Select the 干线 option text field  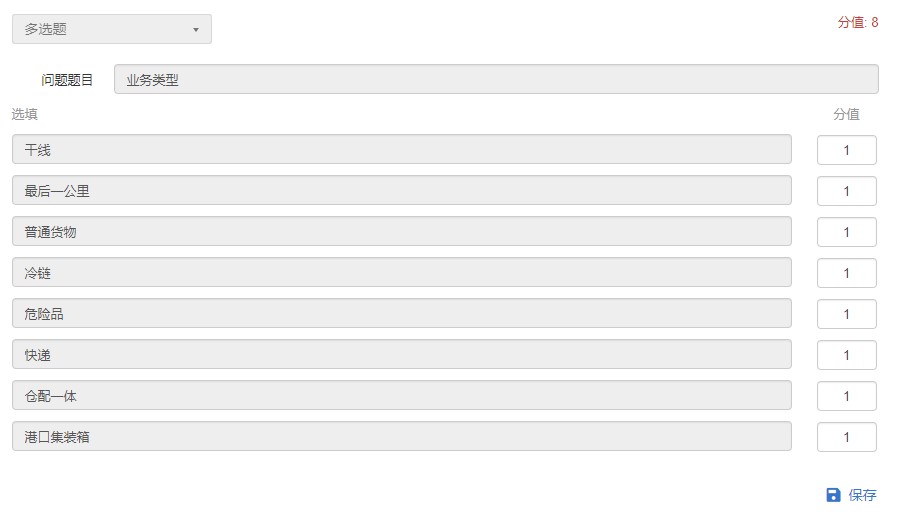(401, 150)
